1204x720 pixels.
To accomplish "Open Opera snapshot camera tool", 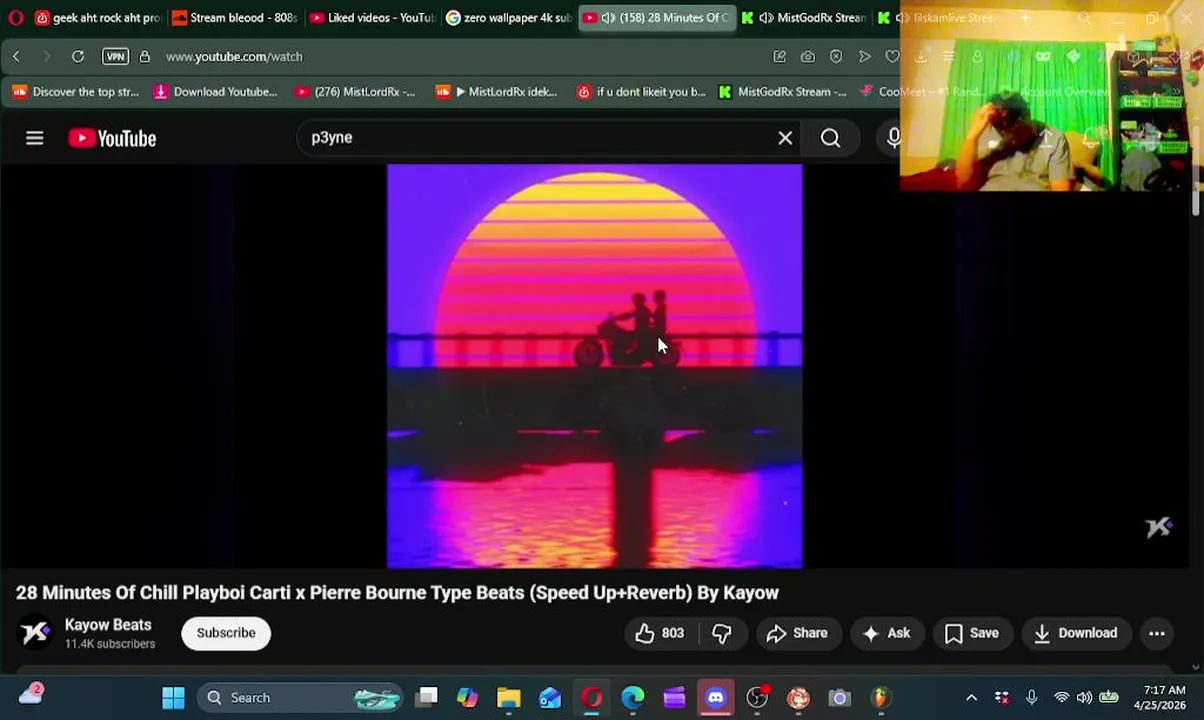I will tap(807, 57).
